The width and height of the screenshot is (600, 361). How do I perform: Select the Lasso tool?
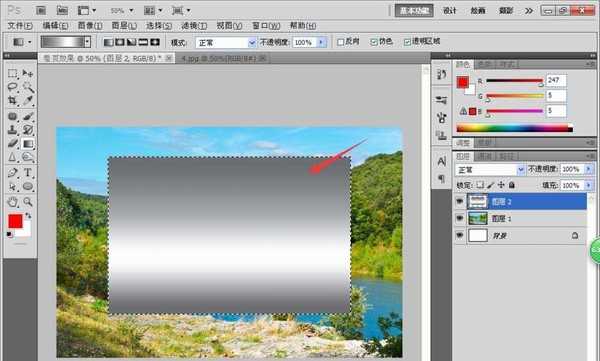12,87
